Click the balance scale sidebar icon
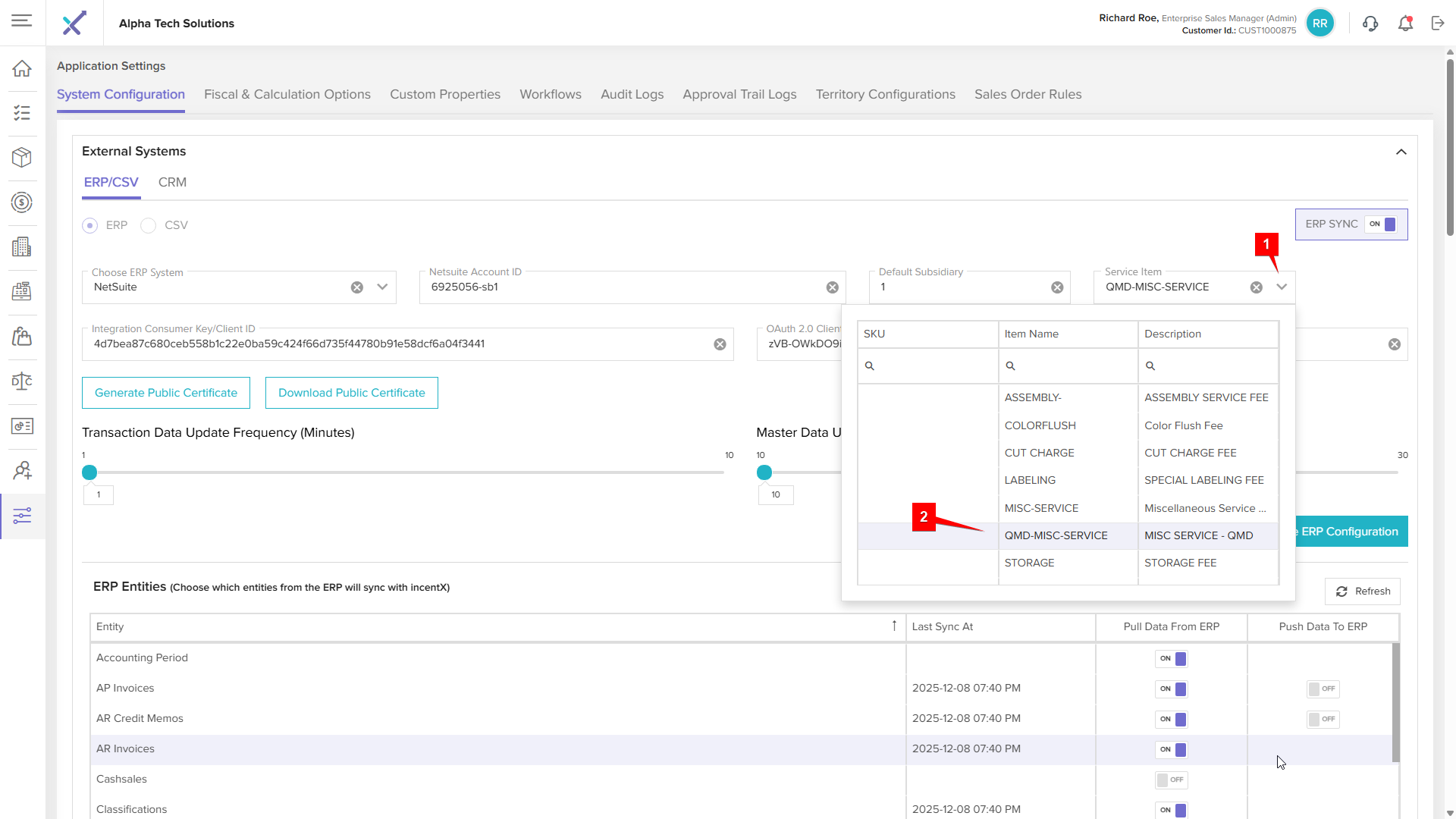1456x819 pixels. click(x=22, y=381)
